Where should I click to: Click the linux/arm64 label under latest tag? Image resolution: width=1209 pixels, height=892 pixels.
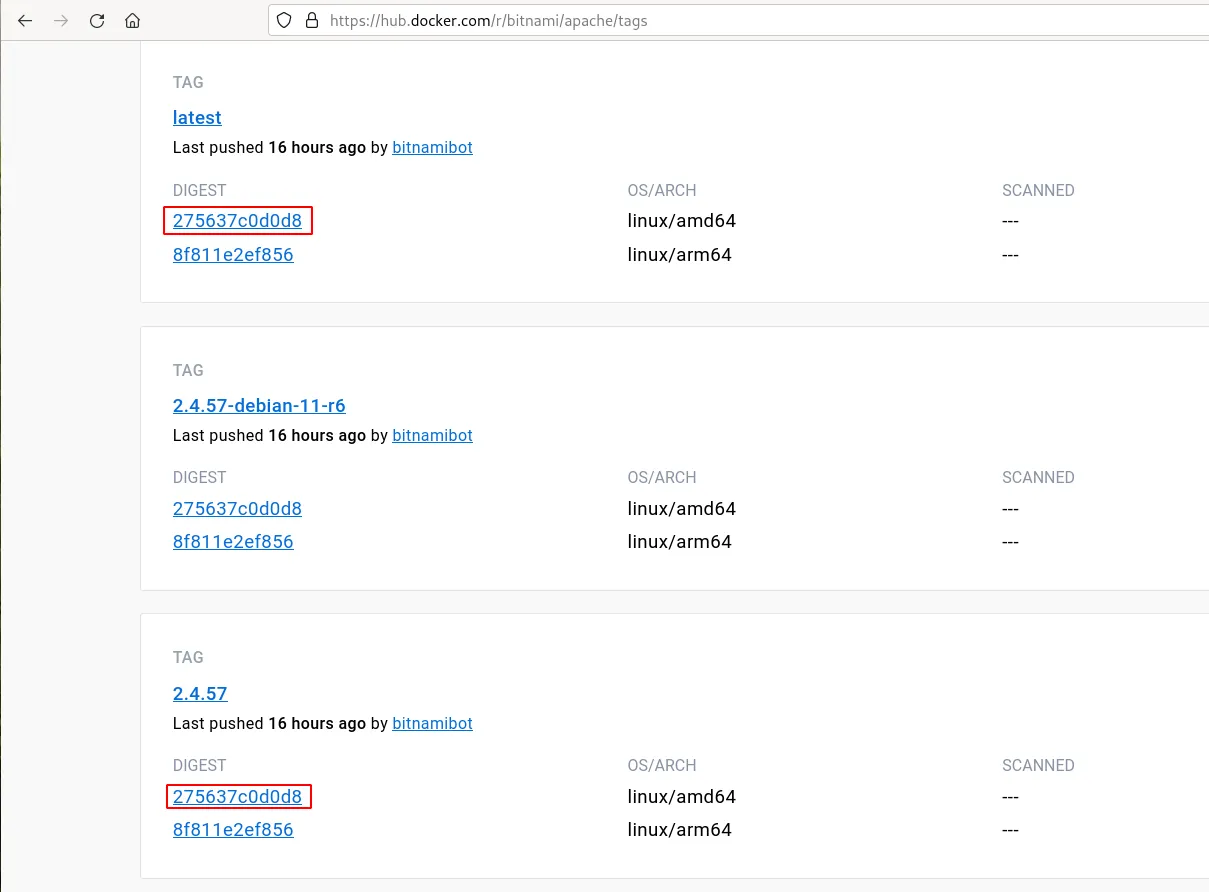pos(679,255)
